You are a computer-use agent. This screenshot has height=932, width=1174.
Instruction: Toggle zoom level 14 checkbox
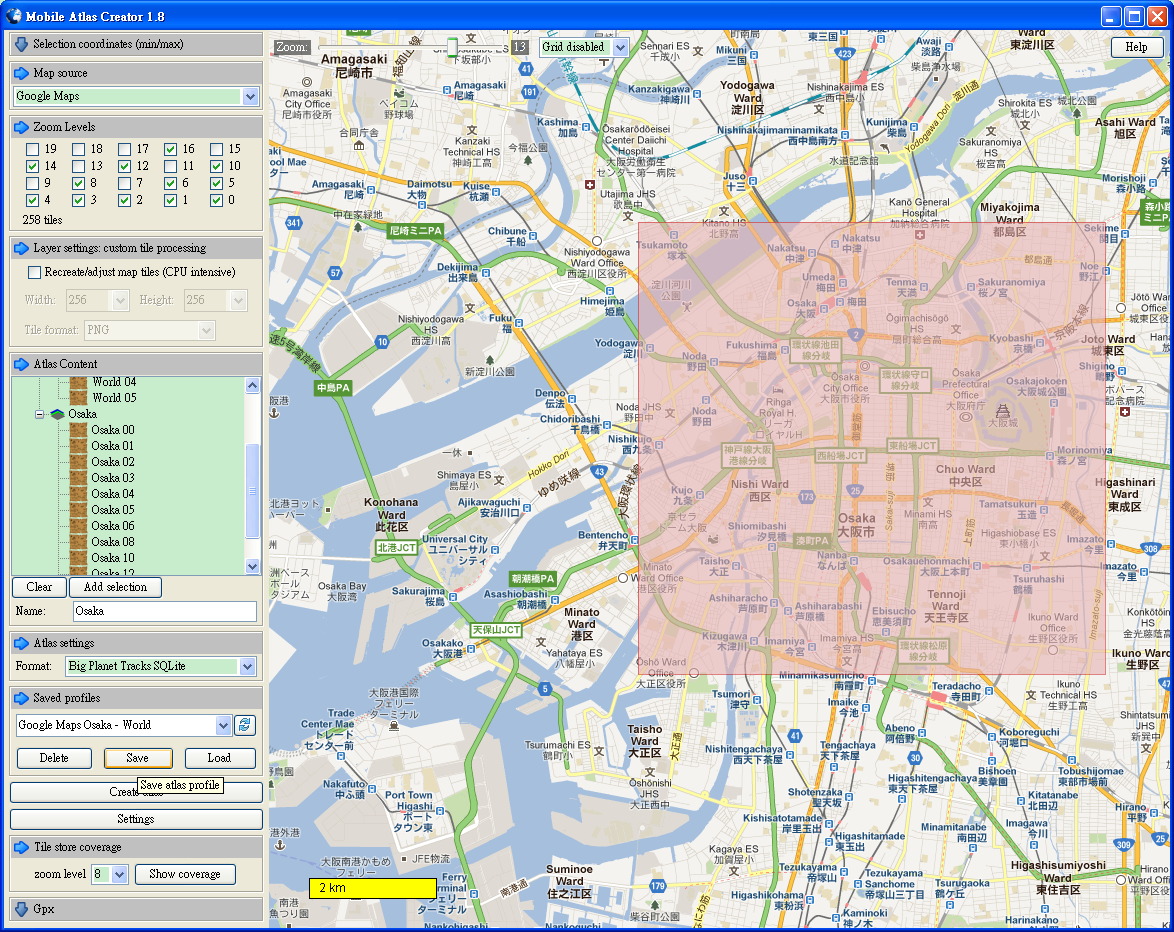(32, 166)
